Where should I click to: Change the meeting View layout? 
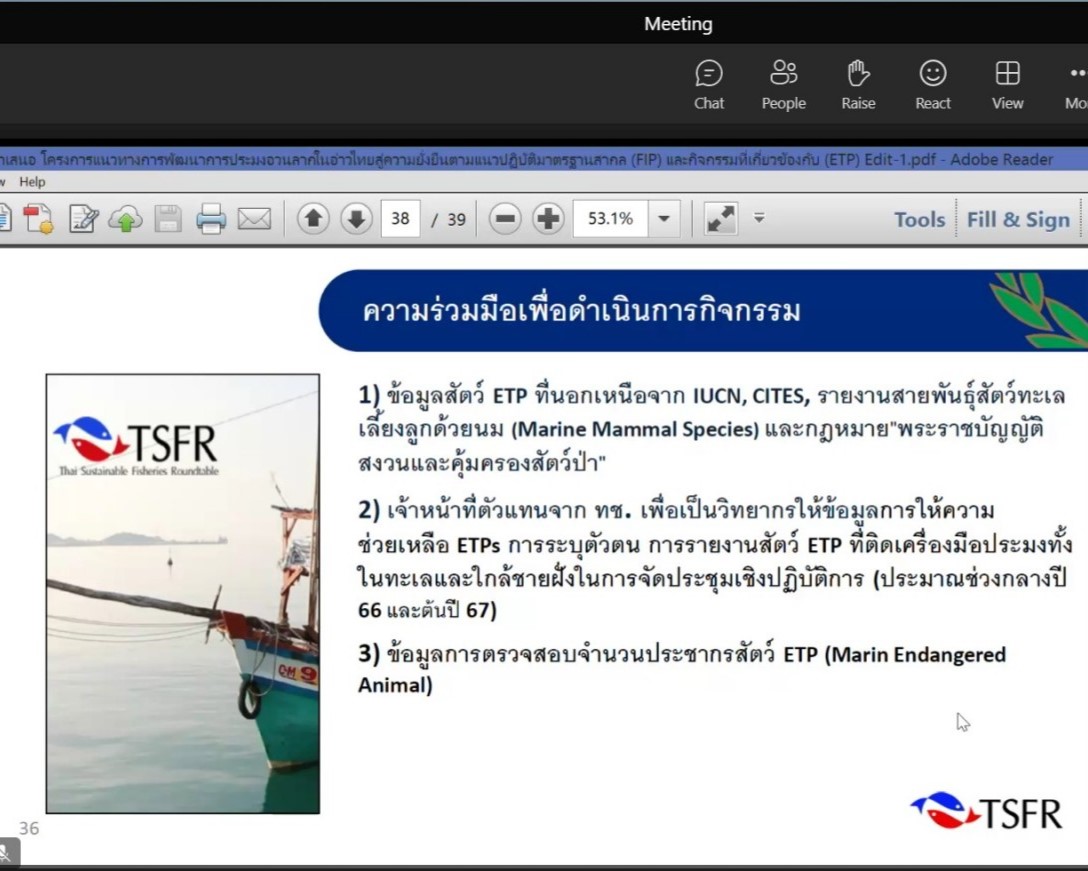[x=1007, y=84]
